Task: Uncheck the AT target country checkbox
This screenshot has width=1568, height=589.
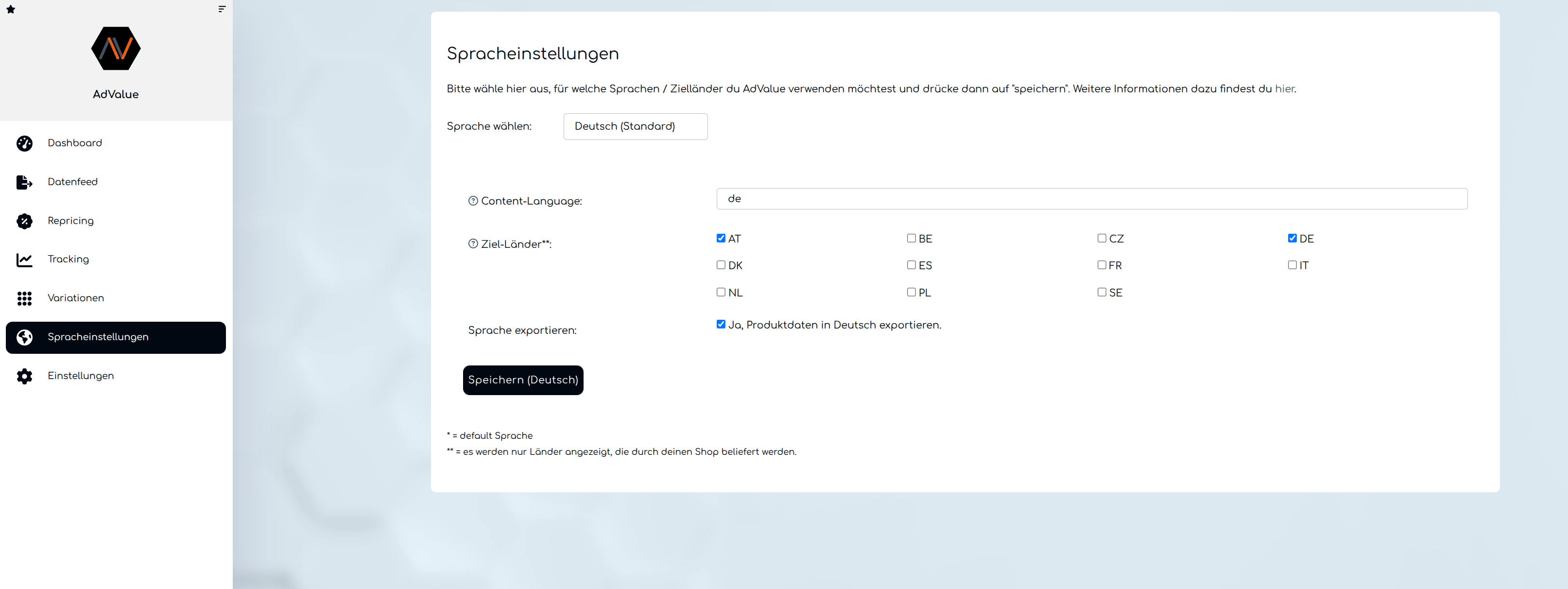Action: pyautogui.click(x=721, y=238)
